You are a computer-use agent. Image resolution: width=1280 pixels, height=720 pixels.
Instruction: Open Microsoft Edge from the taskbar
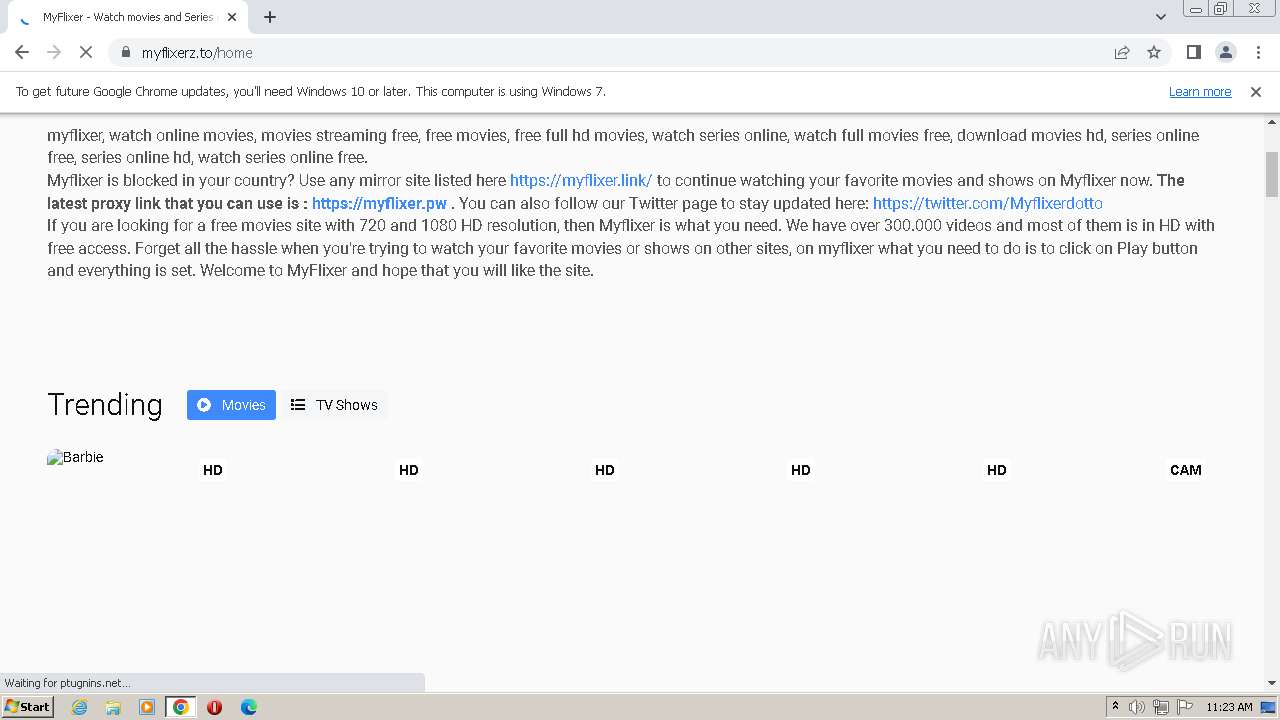coord(249,707)
